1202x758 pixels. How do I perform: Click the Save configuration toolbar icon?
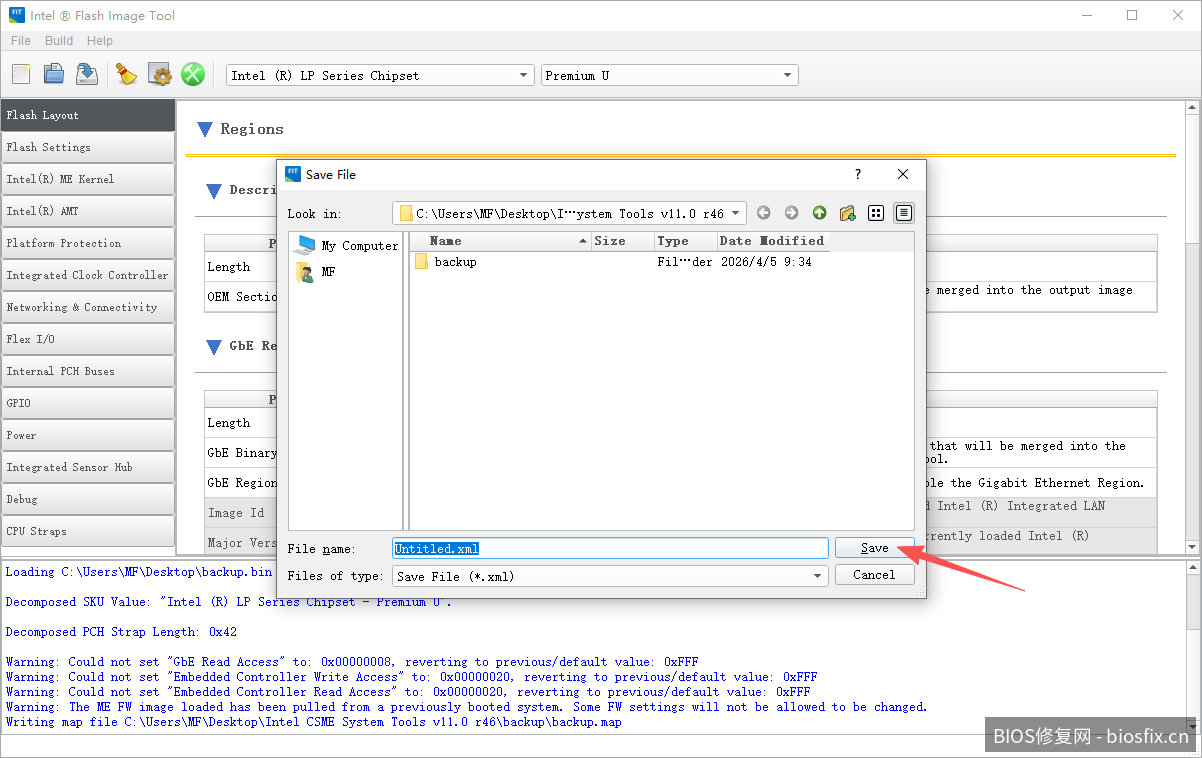click(x=87, y=74)
